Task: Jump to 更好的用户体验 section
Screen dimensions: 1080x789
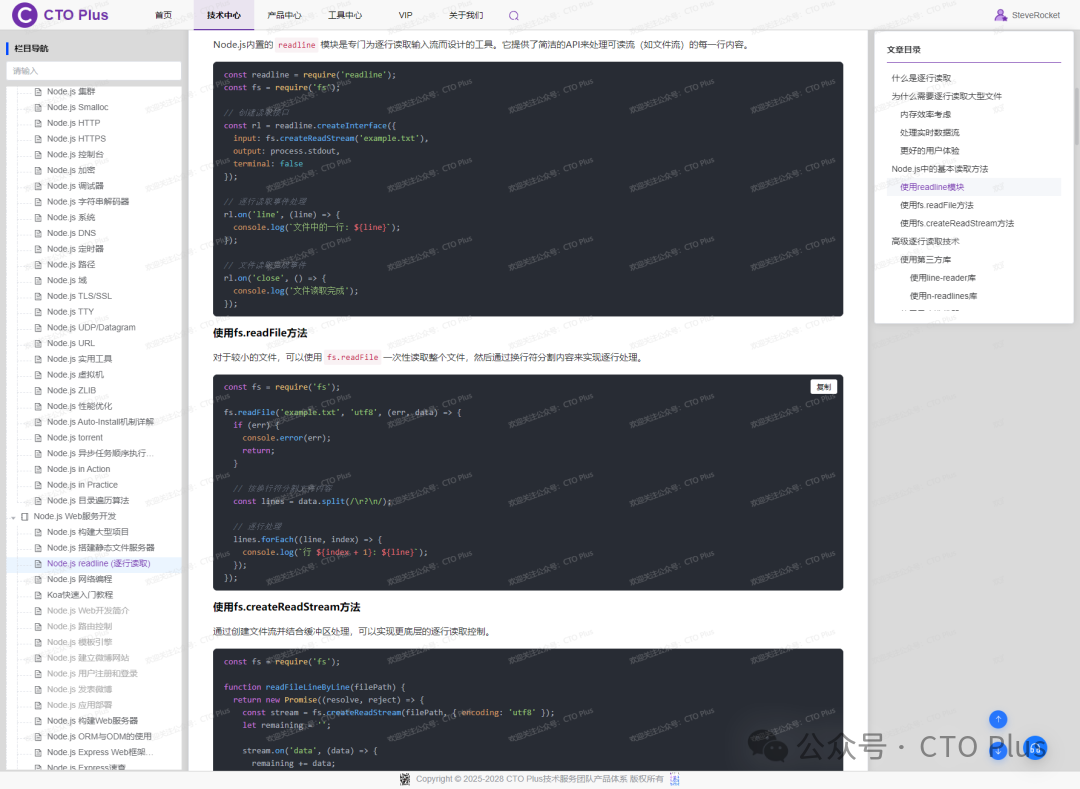Action: coord(929,151)
